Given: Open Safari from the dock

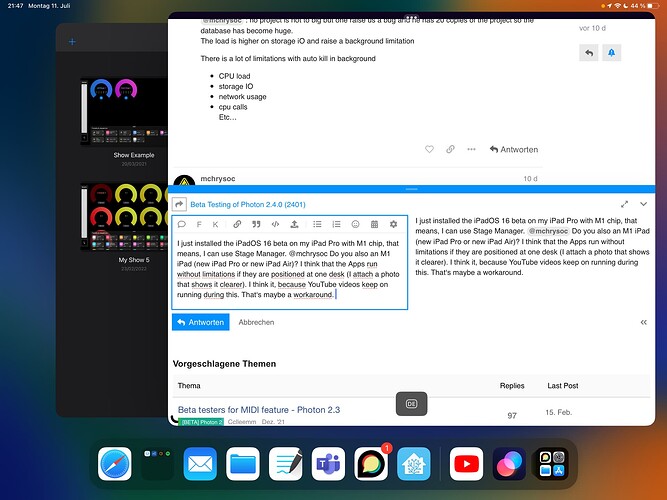Looking at the screenshot, I should [x=115, y=463].
